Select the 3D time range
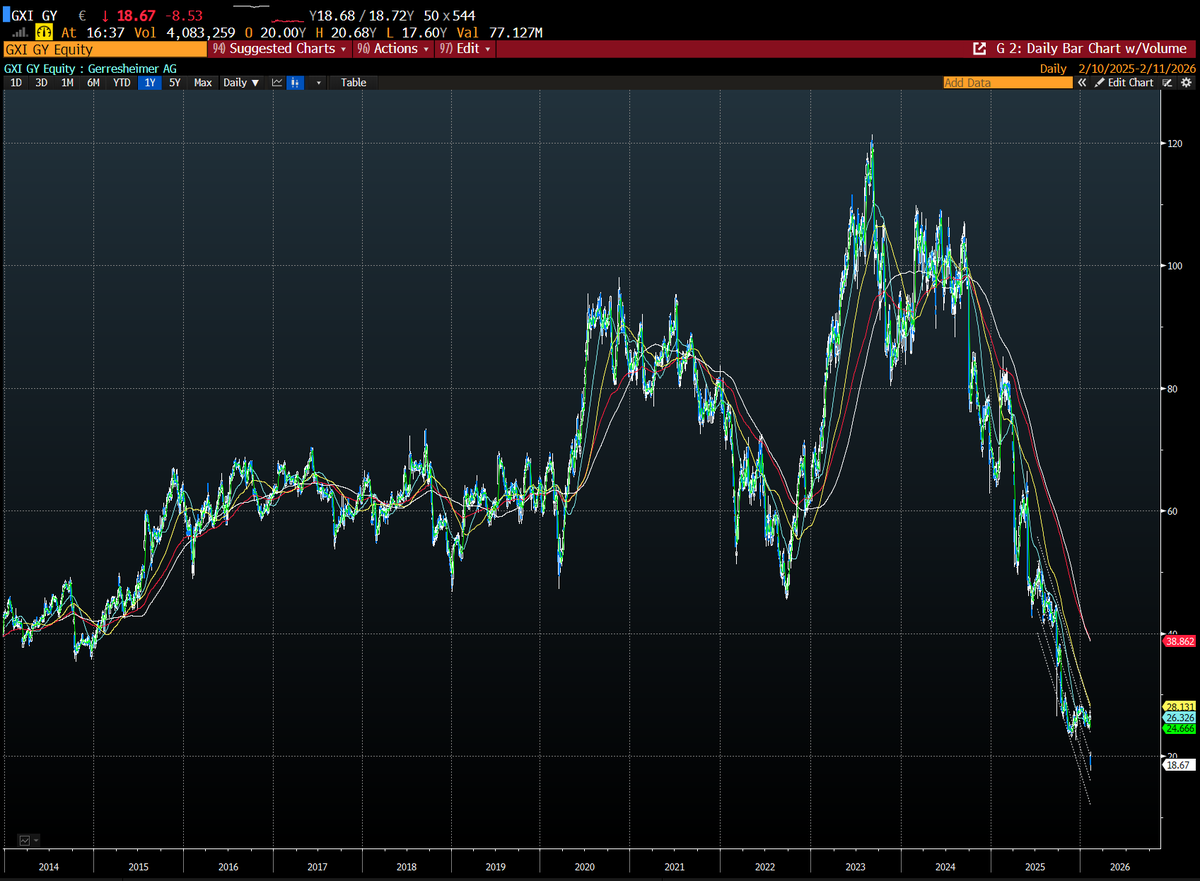1200x881 pixels. pos(41,83)
